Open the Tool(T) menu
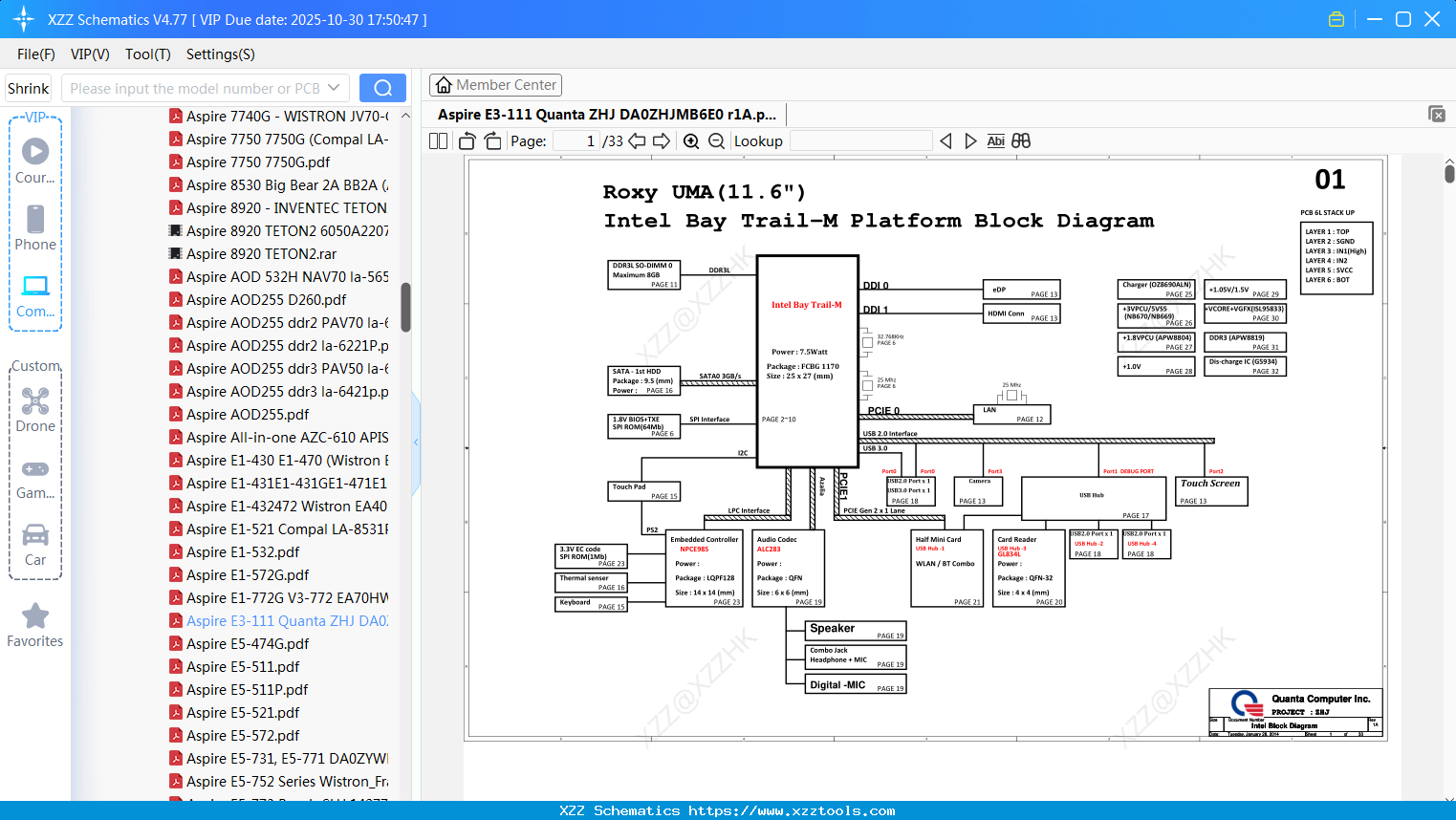The width and height of the screenshot is (1456, 820). [x=148, y=54]
